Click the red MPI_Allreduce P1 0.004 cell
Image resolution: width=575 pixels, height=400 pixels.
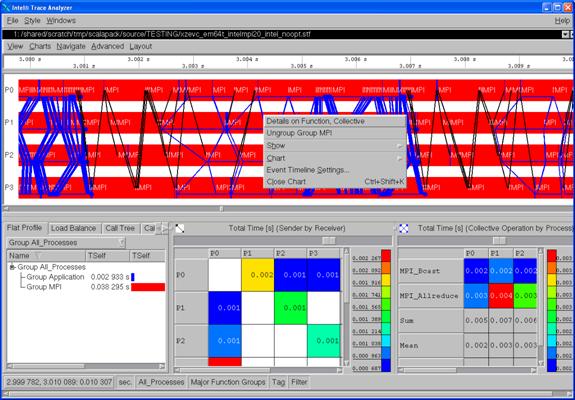tap(501, 296)
